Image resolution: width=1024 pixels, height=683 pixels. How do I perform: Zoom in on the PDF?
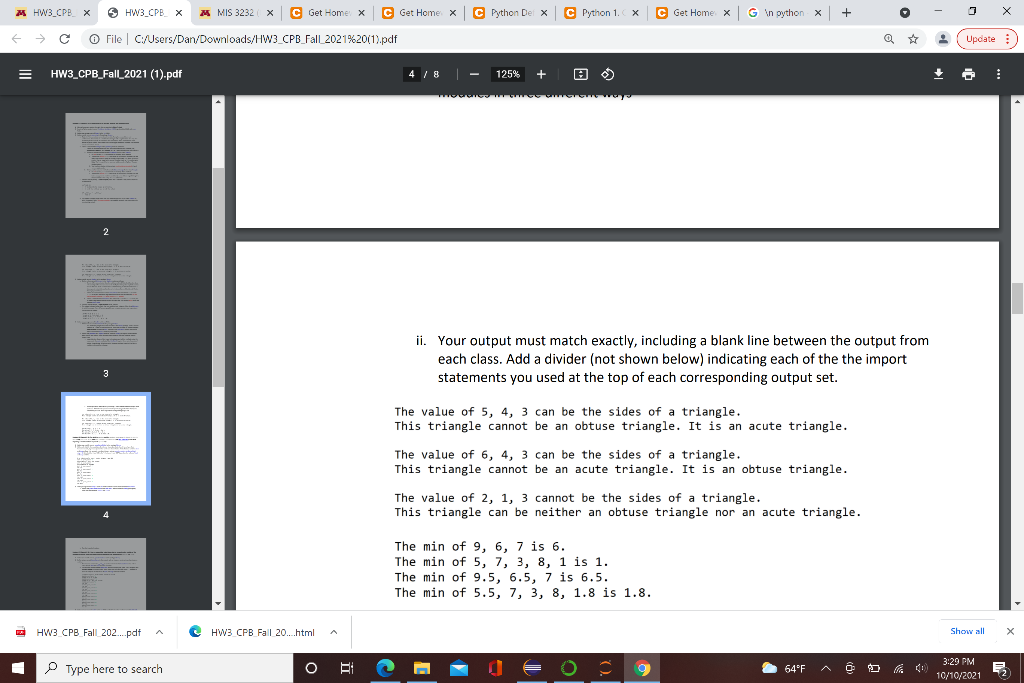coord(540,73)
